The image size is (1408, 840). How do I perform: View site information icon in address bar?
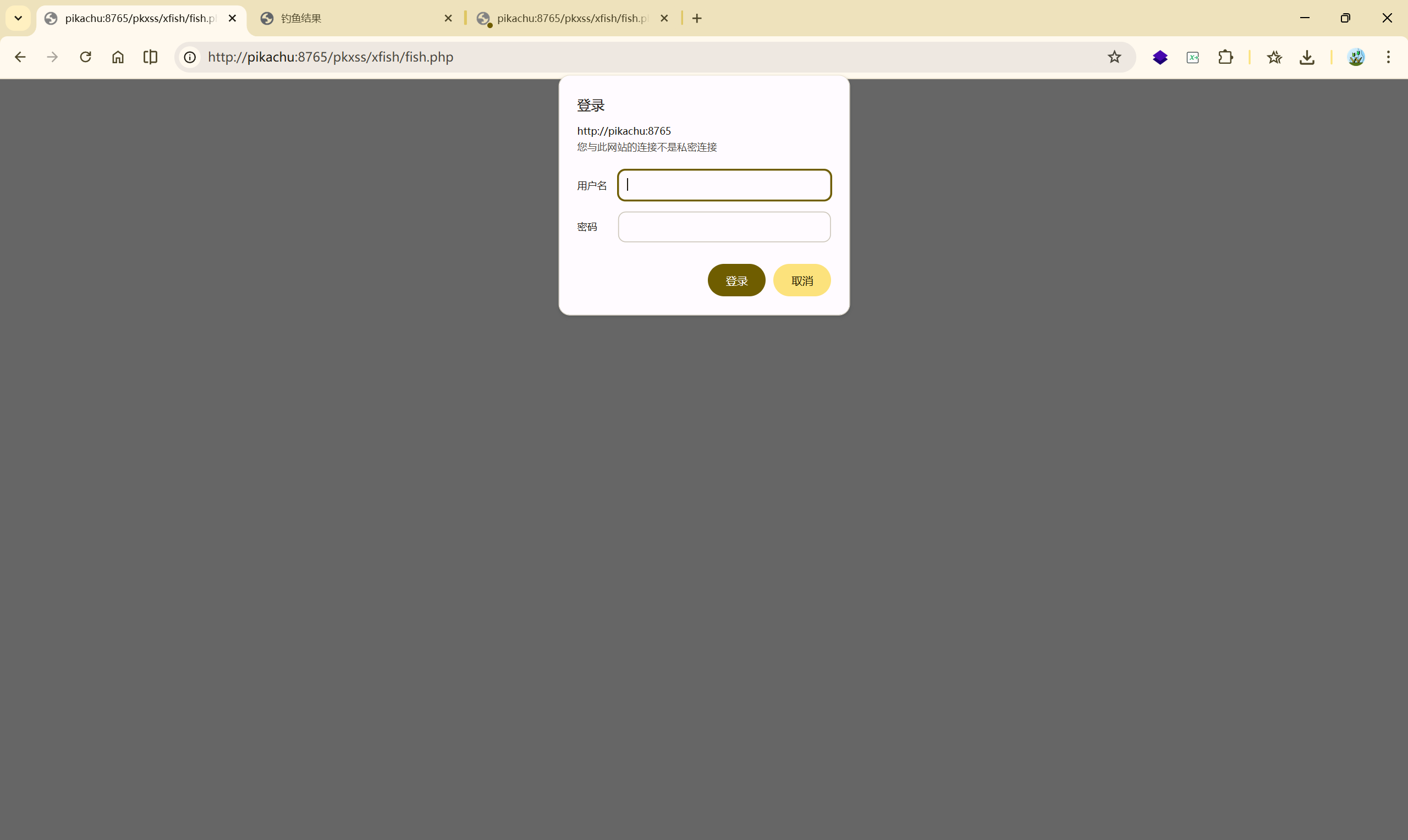190,57
